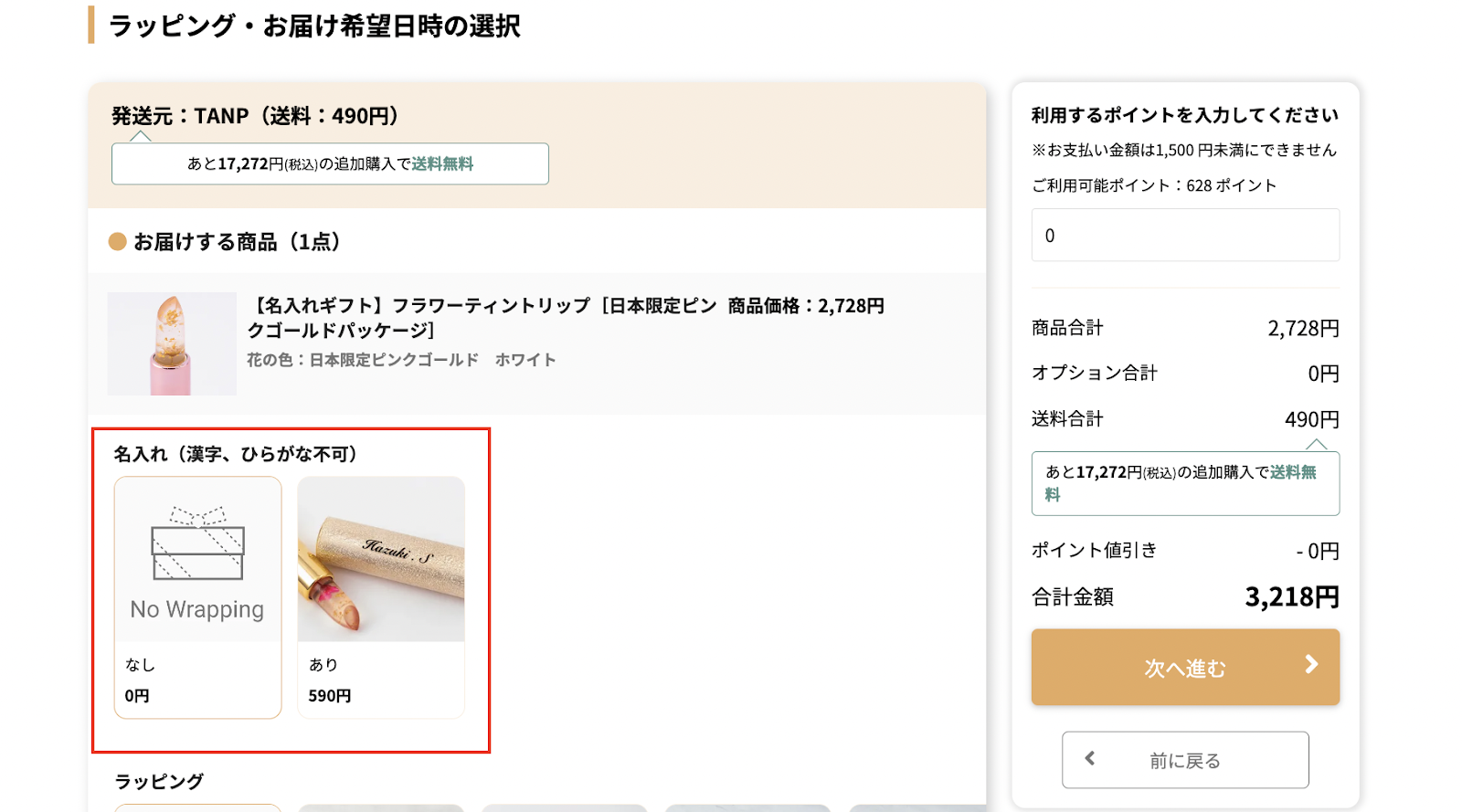Click the orange bullet beside お届けする商品
The height and width of the screenshot is (812, 1462).
click(118, 241)
